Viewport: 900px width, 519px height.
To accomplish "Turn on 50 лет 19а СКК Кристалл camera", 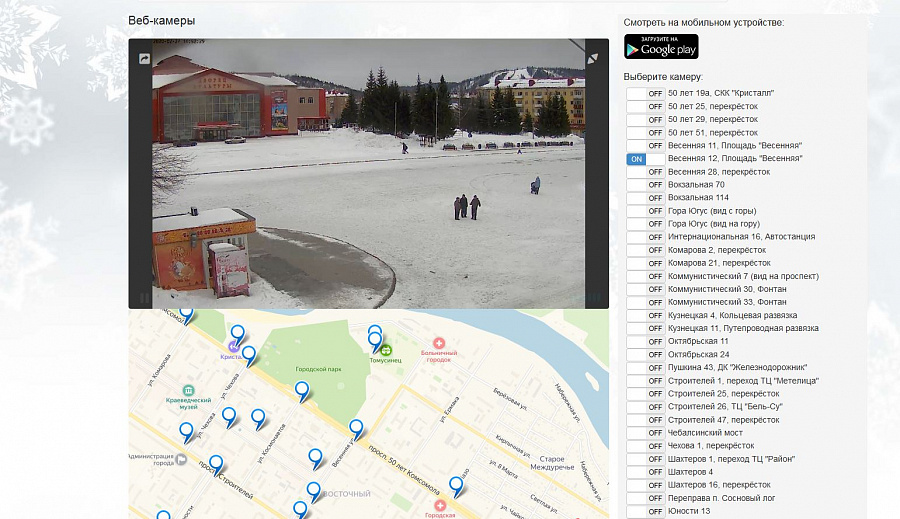I will tap(646, 93).
